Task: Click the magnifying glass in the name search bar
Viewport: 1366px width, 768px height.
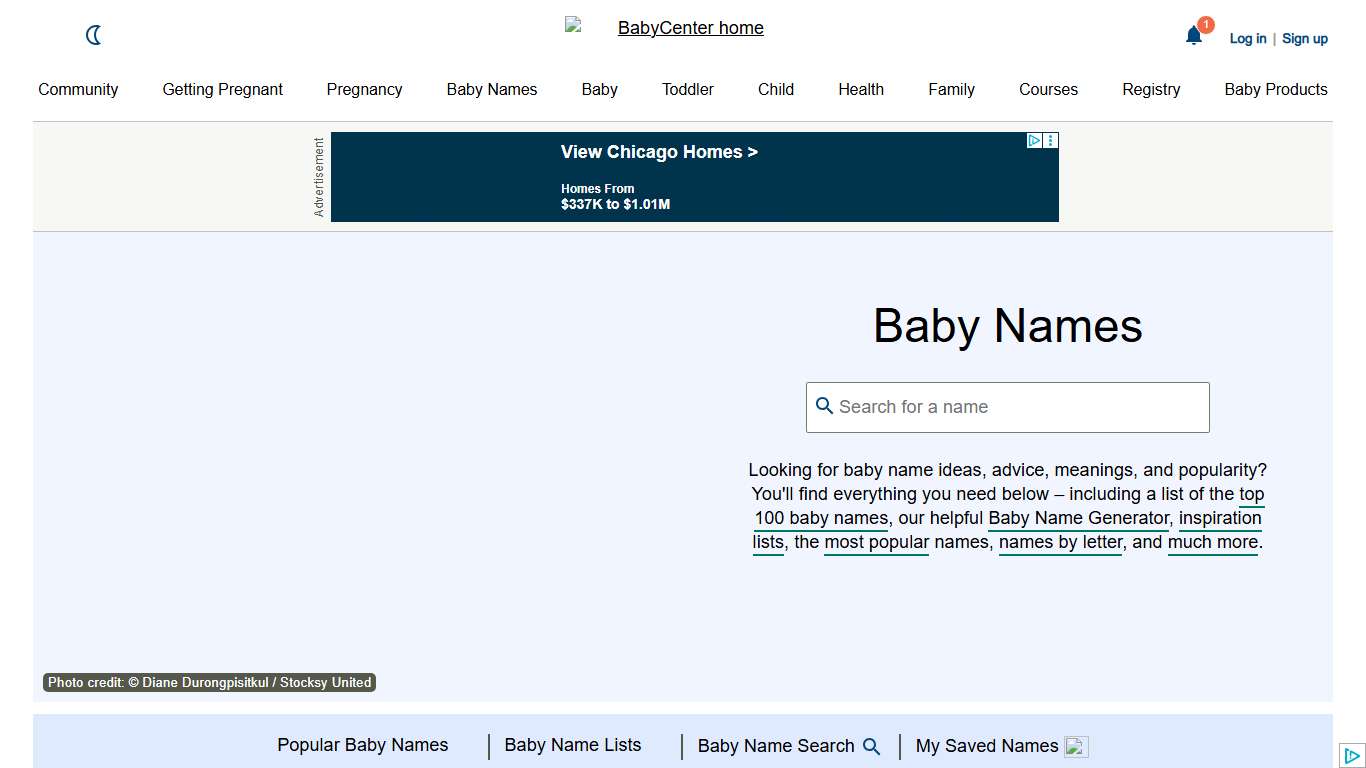Action: pos(824,406)
